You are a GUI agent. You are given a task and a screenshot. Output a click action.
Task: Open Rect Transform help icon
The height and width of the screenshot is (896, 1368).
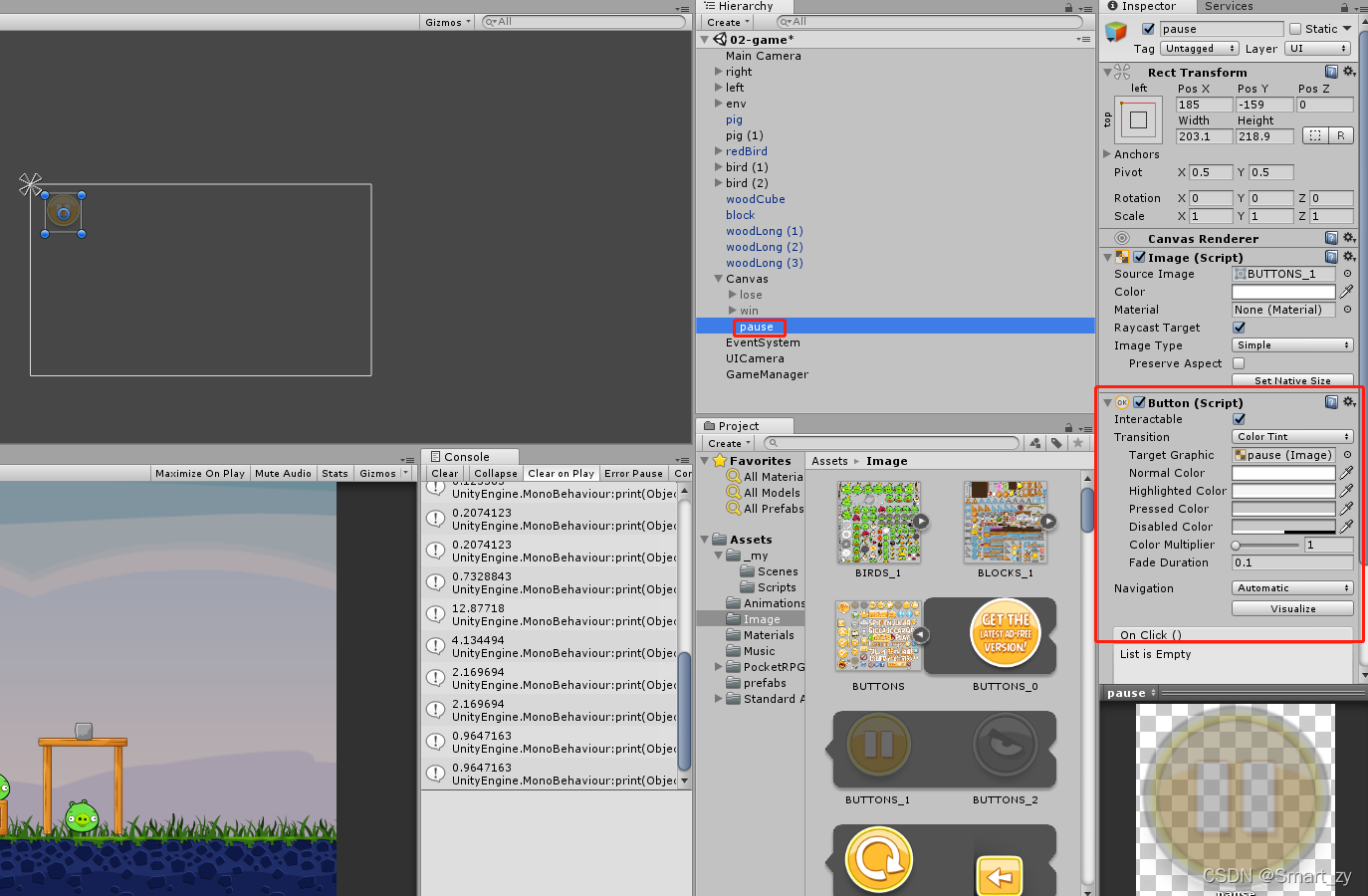click(x=1331, y=72)
